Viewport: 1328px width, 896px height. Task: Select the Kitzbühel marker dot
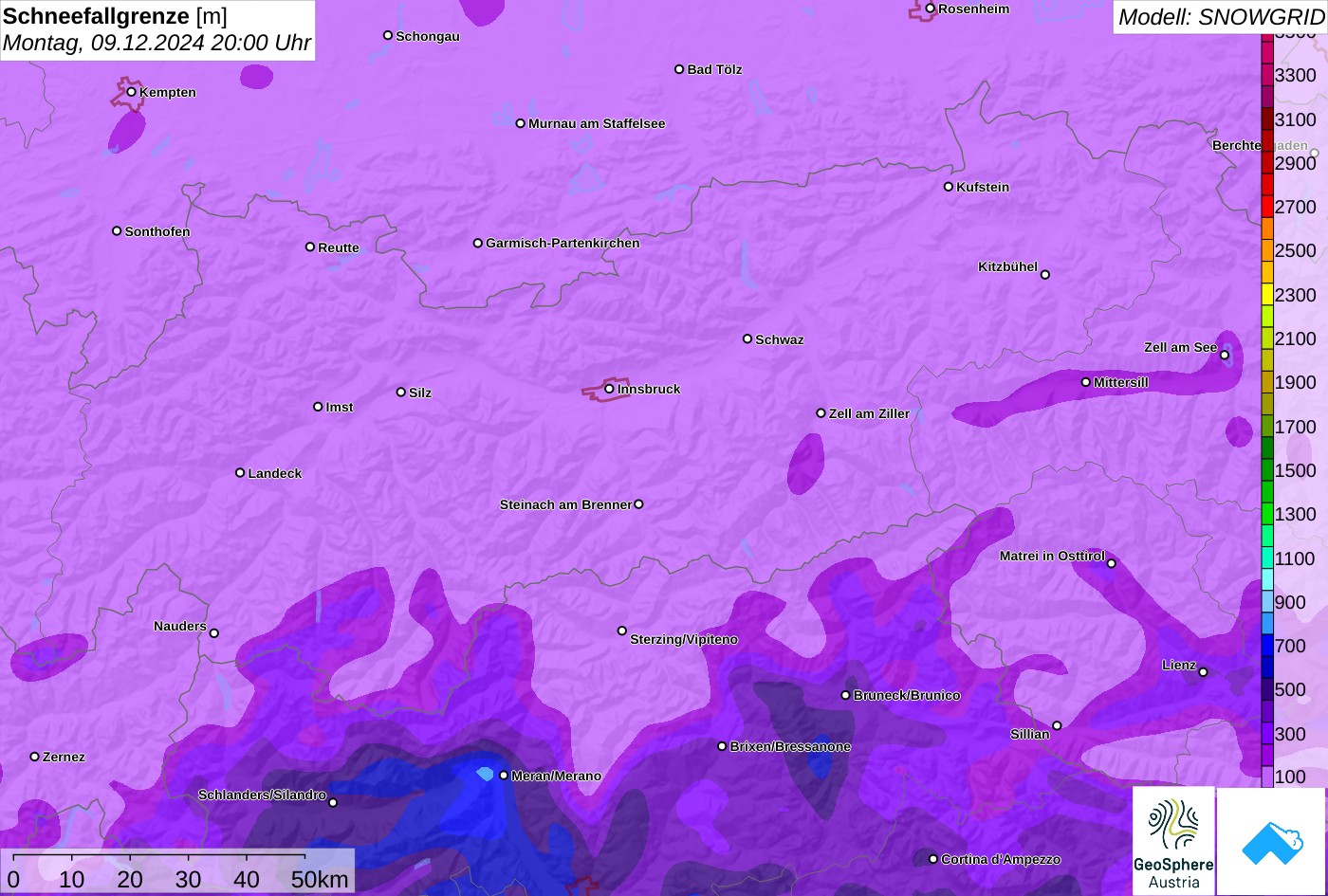1045,275
